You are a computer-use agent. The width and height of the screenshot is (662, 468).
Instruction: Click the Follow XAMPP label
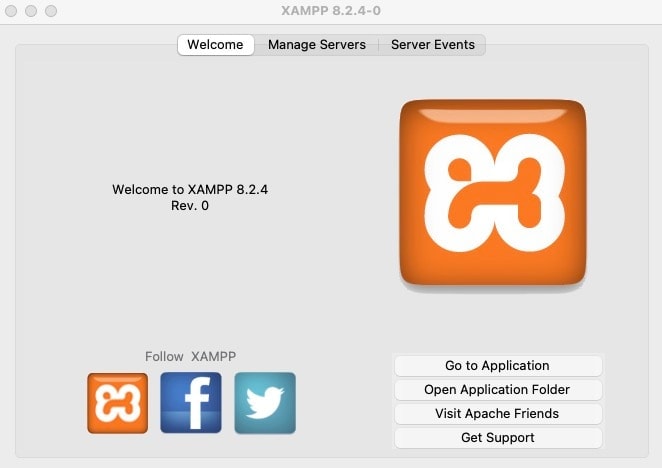190,356
